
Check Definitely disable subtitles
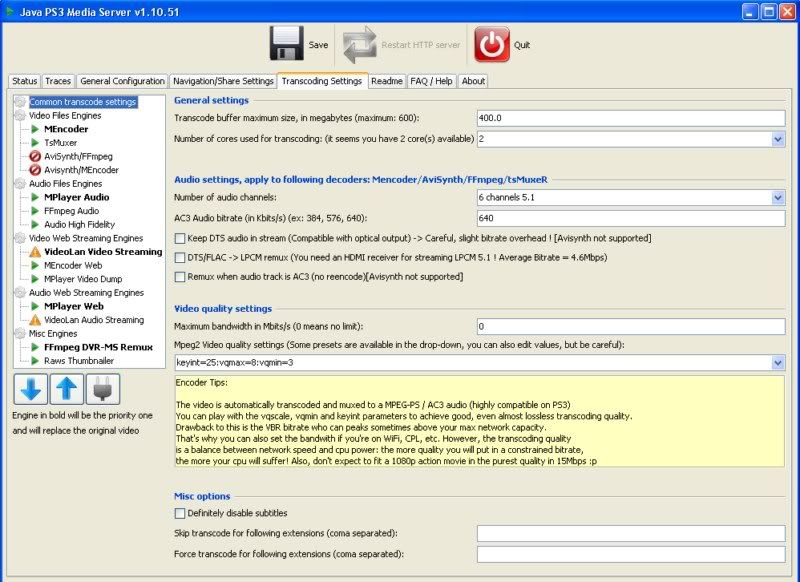pos(180,513)
